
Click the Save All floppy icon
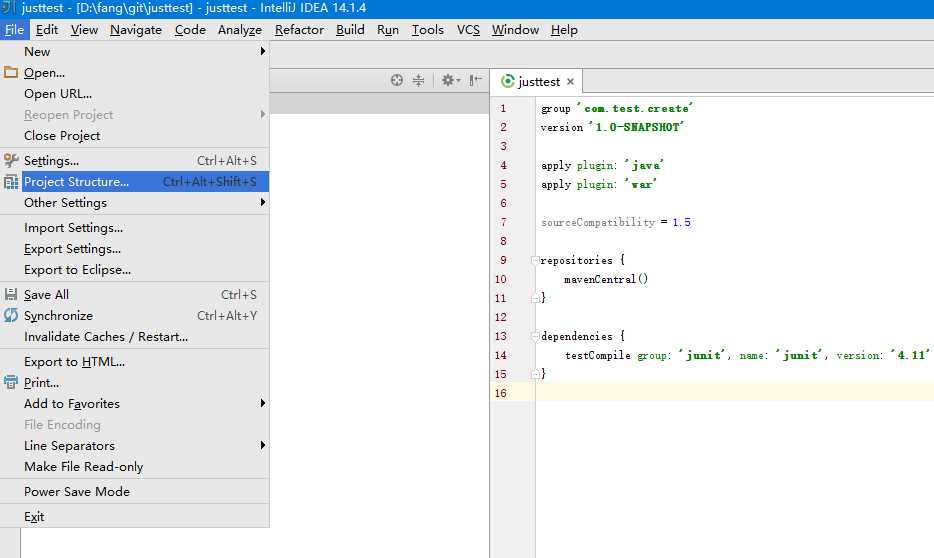pos(11,294)
